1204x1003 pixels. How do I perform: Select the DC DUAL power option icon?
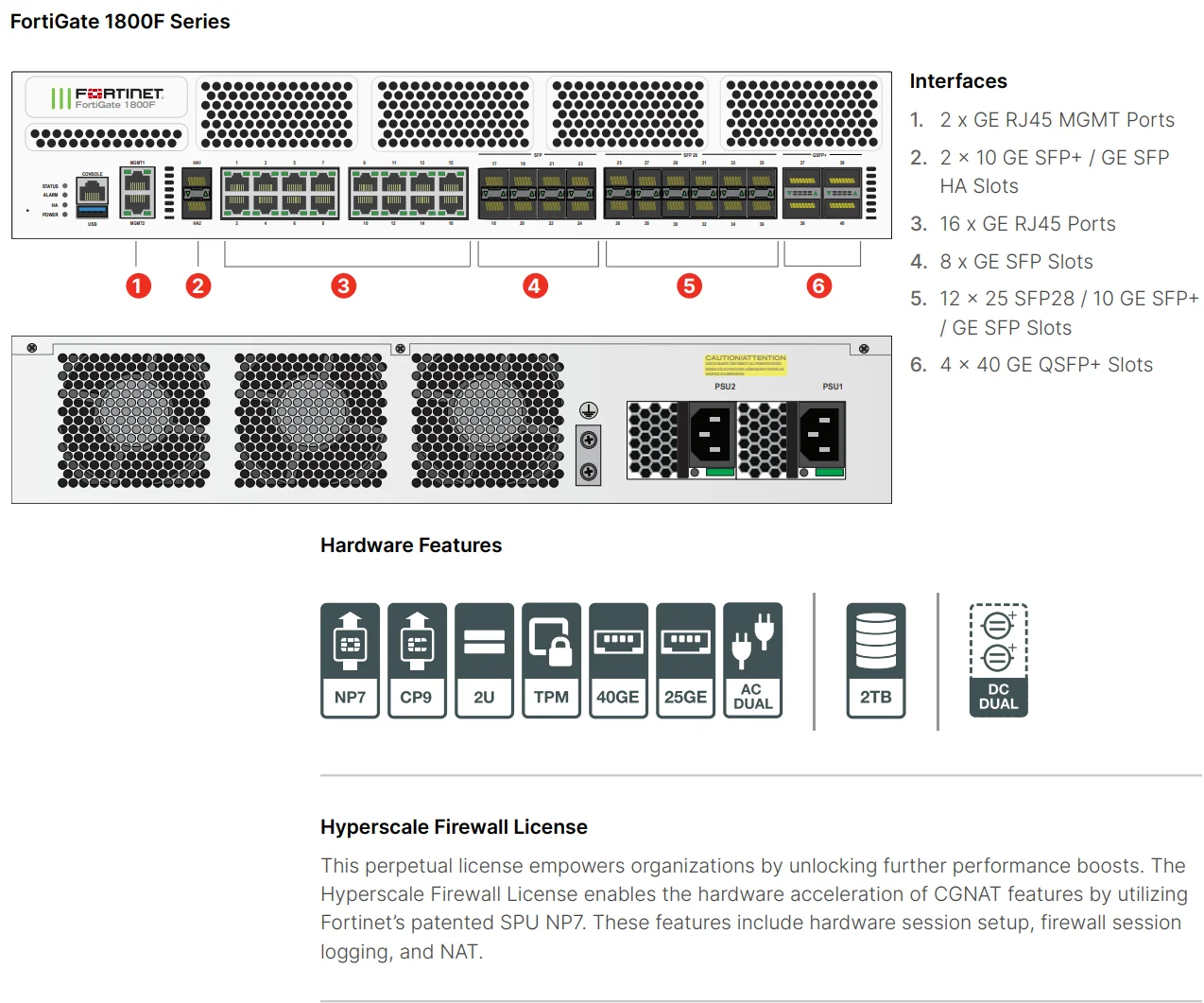[x=997, y=657]
